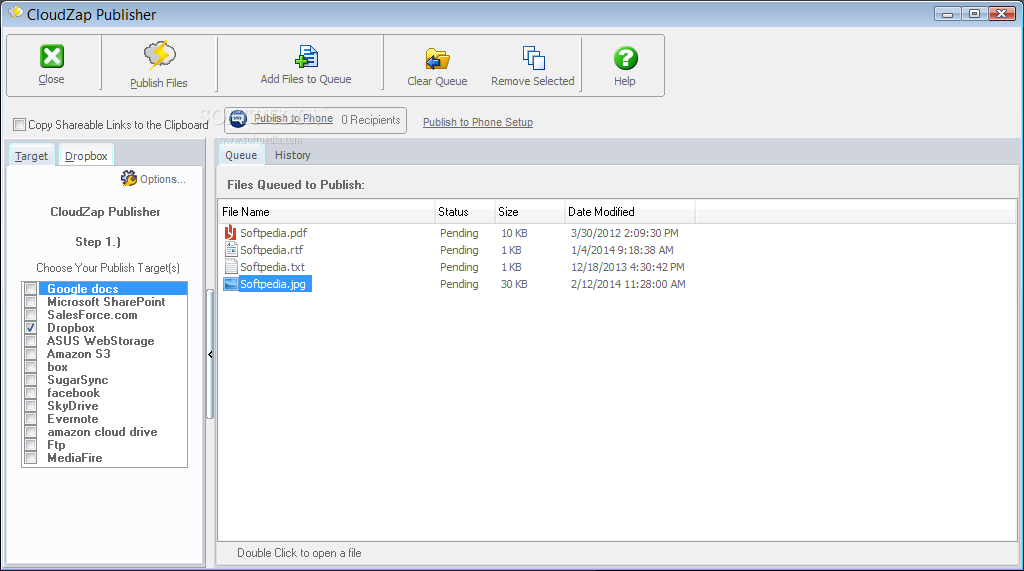1024x571 pixels.
Task: Click the Add Files to Queue label
Action: pos(306,79)
